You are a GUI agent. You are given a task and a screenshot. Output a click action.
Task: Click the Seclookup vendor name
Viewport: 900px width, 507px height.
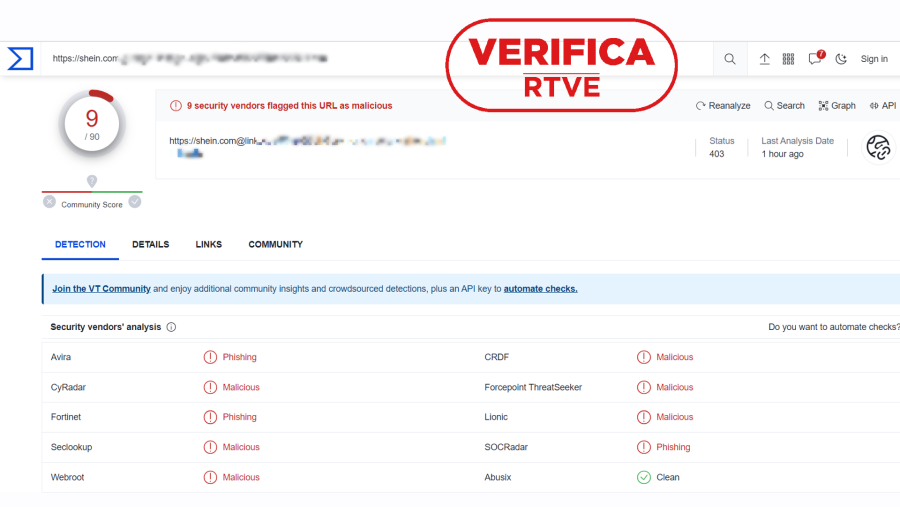click(71, 447)
